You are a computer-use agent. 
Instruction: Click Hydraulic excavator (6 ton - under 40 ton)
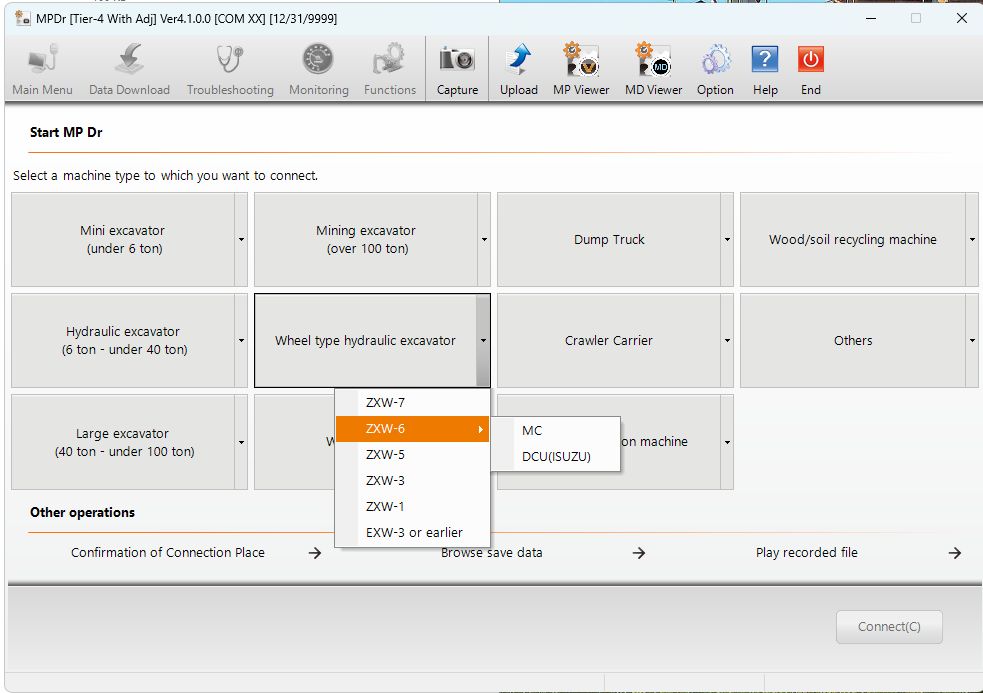[x=124, y=341]
